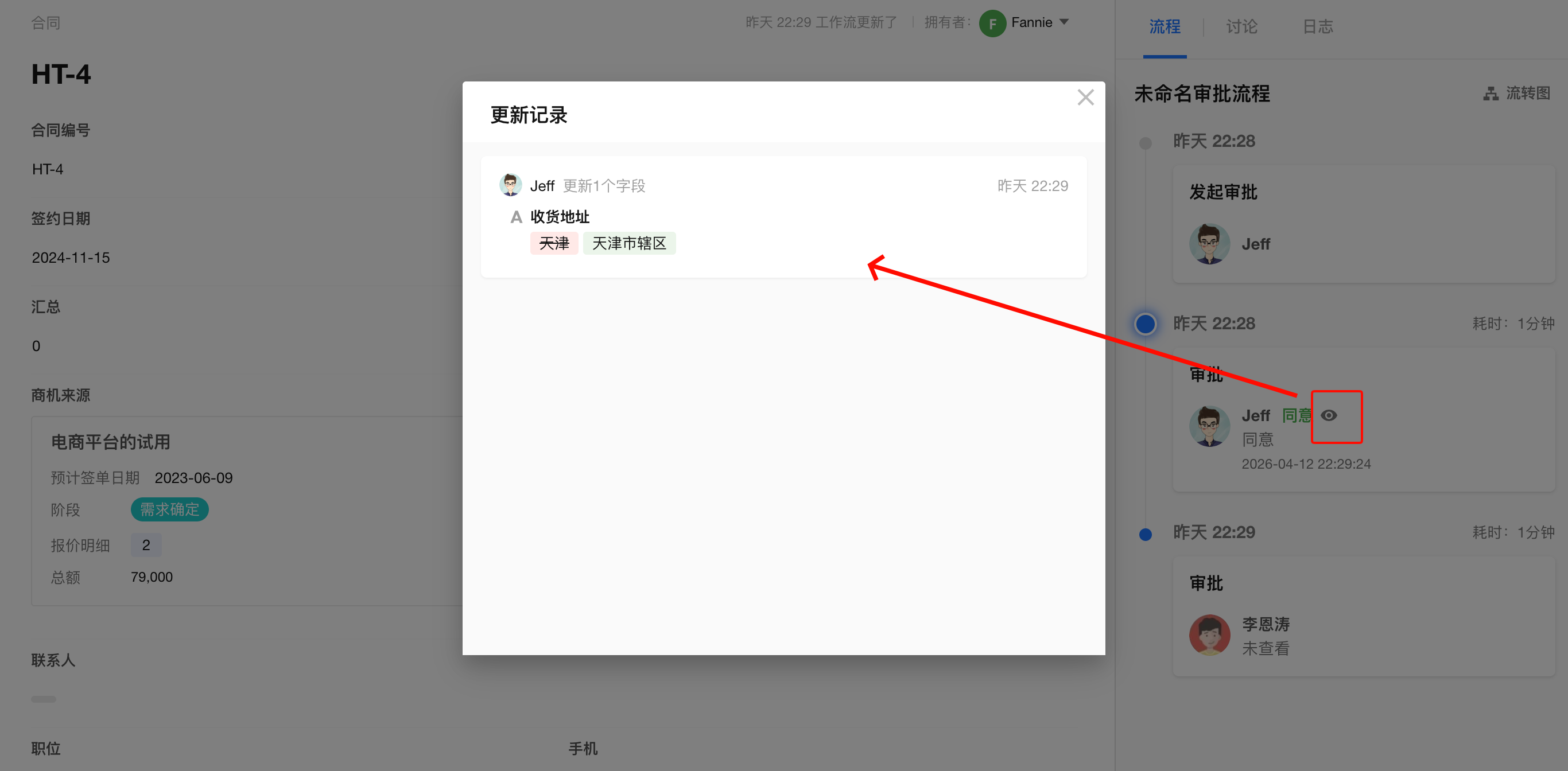
Task: Switch to the 讨论 tab
Action: tap(1241, 26)
